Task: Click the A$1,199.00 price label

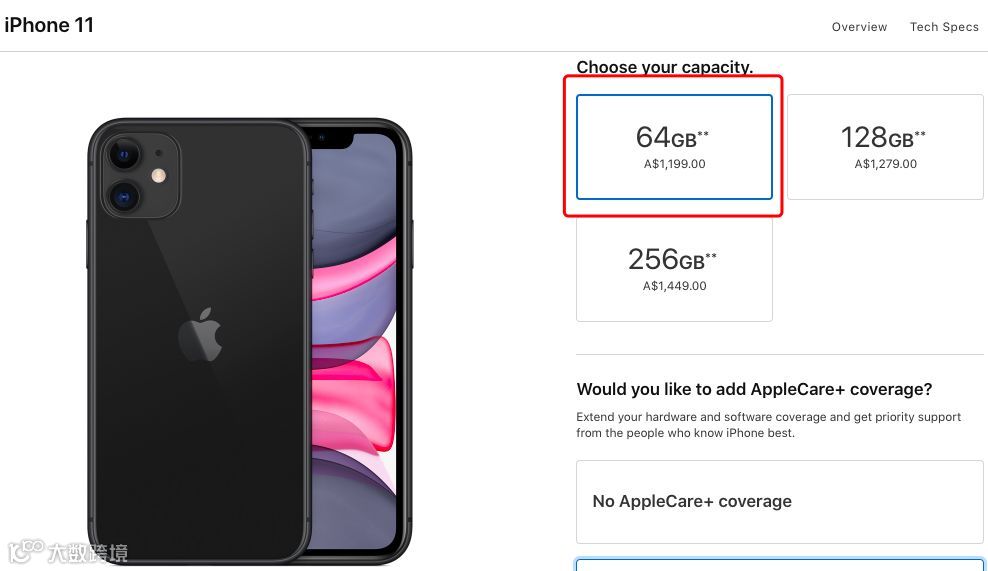Action: (674, 164)
